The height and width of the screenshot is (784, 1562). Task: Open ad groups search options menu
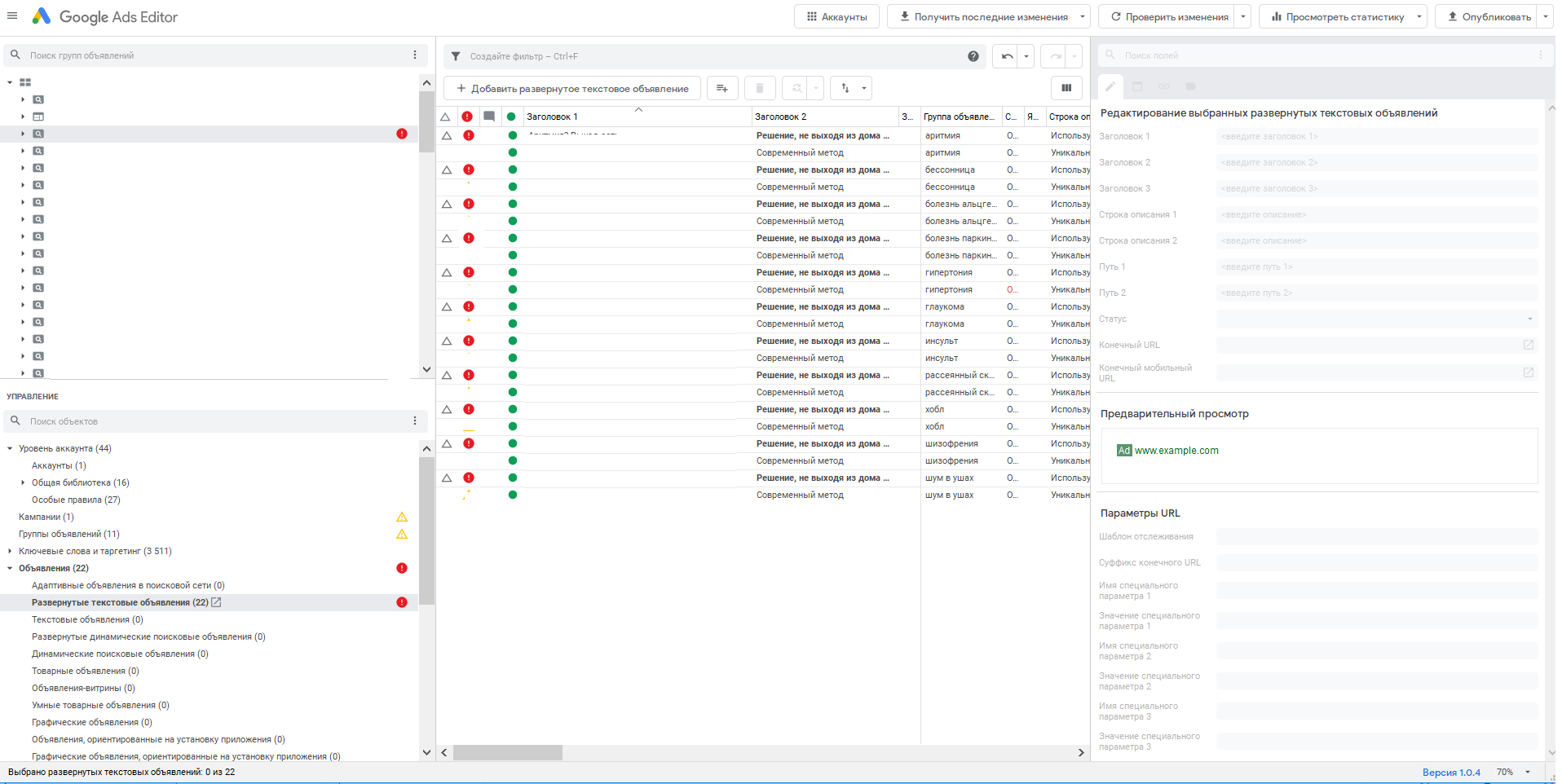tap(415, 55)
